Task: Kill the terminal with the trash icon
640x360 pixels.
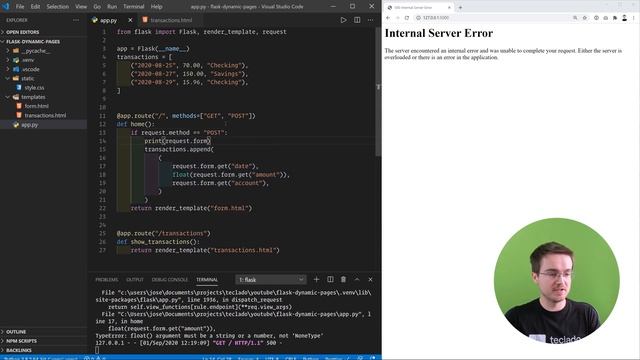Action: 343,280
